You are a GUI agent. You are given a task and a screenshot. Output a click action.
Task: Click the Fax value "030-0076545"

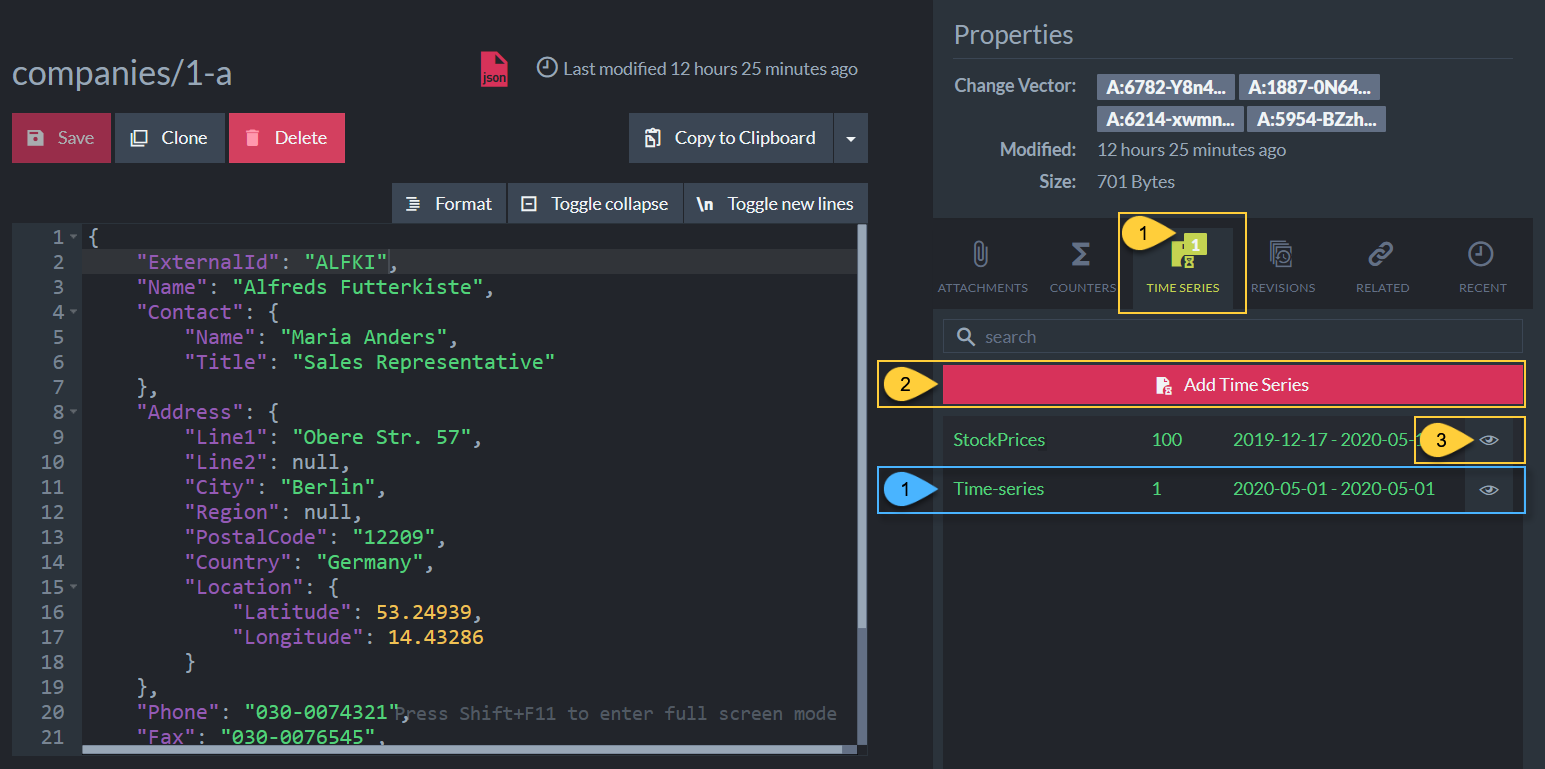(298, 737)
